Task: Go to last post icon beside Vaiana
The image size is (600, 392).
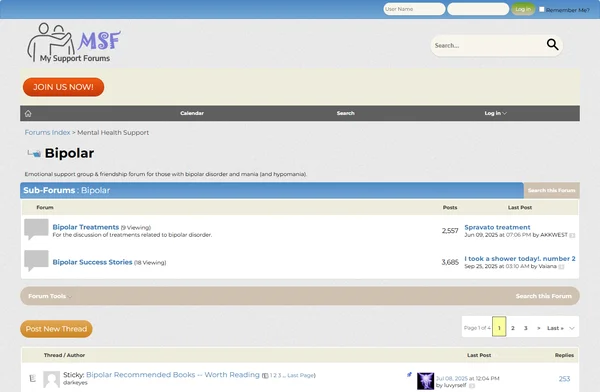Action: click(x=561, y=267)
